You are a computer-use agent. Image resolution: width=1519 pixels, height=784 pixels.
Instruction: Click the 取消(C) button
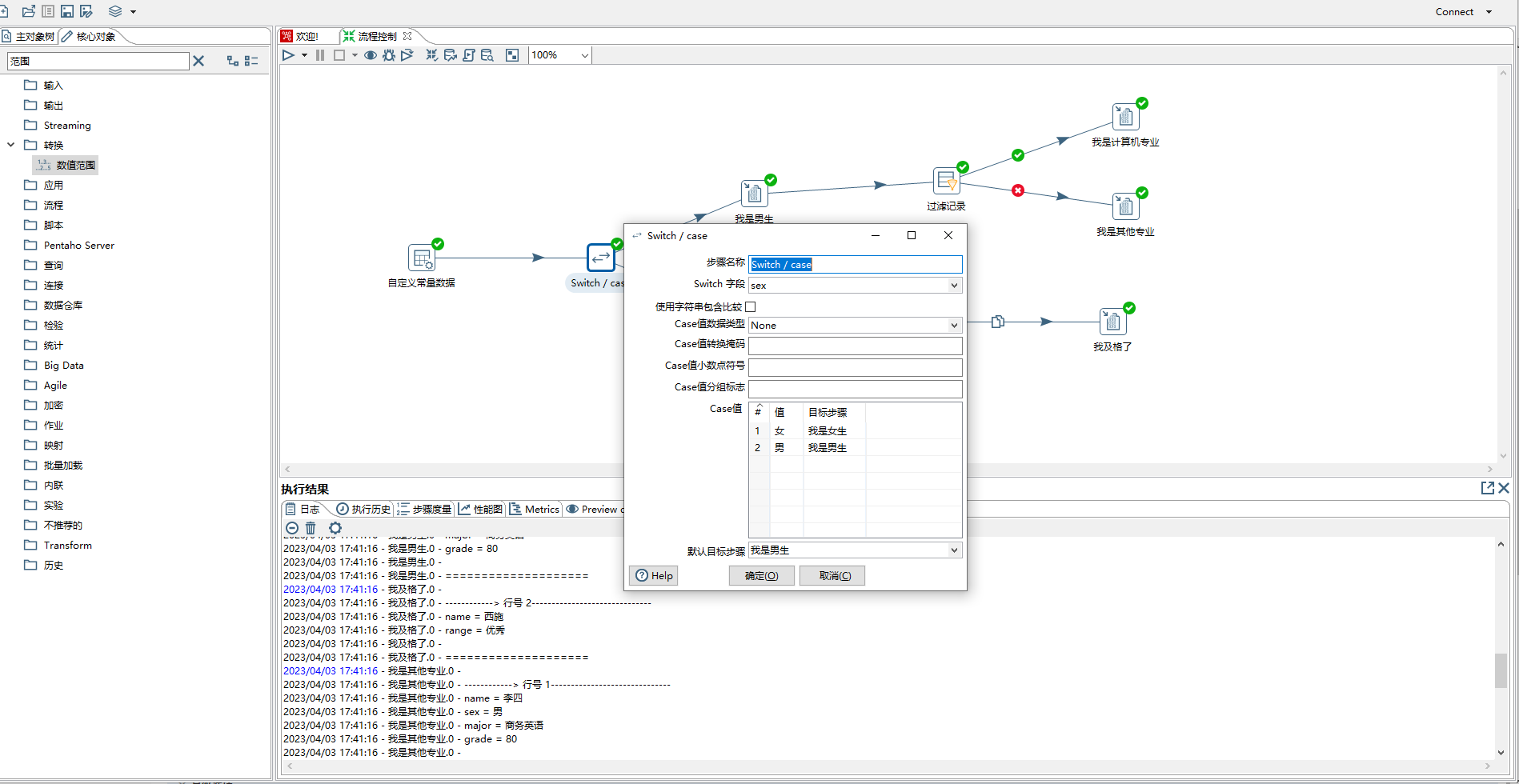pos(832,575)
